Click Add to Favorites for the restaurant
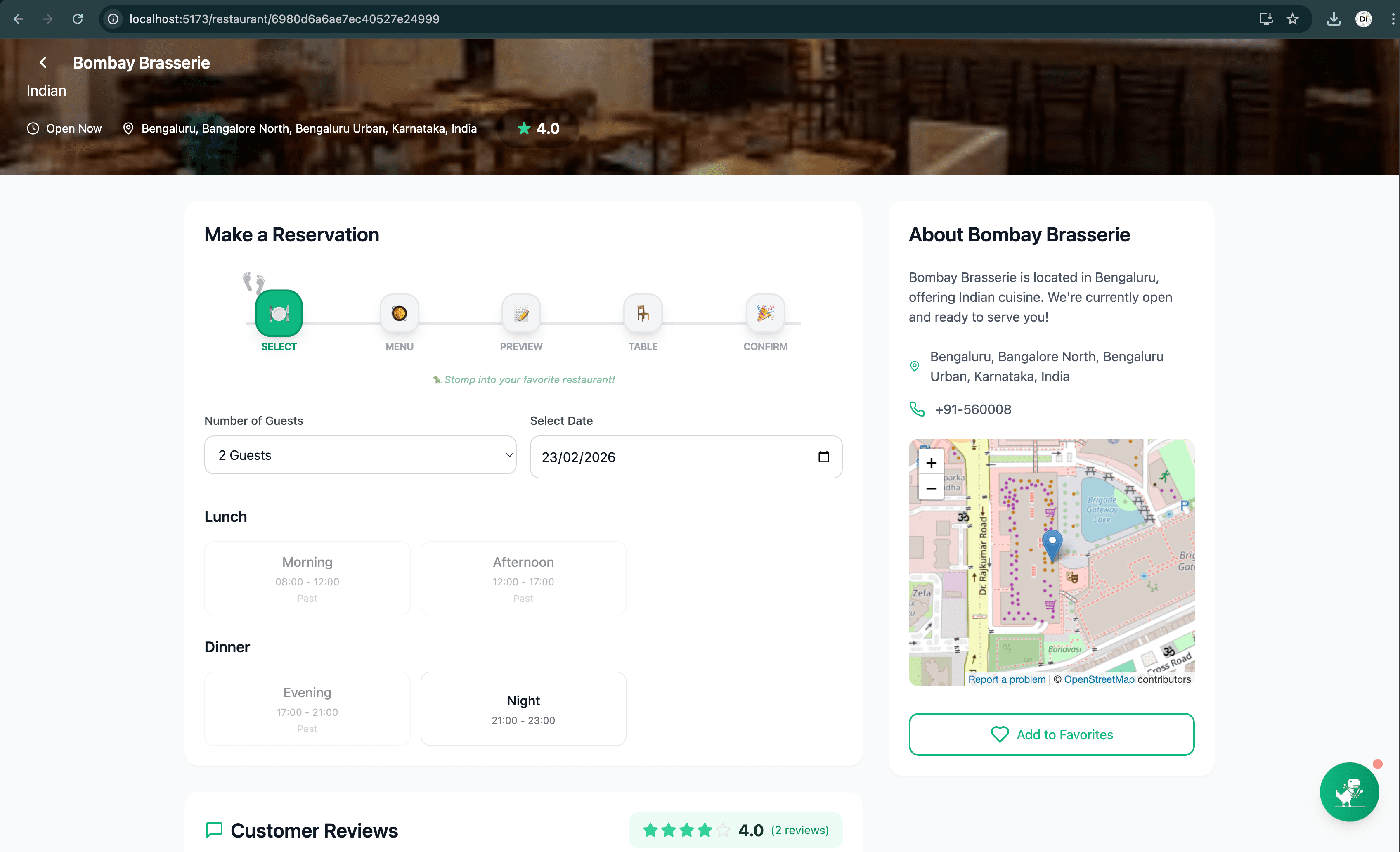Image resolution: width=1400 pixels, height=852 pixels. click(1050, 734)
